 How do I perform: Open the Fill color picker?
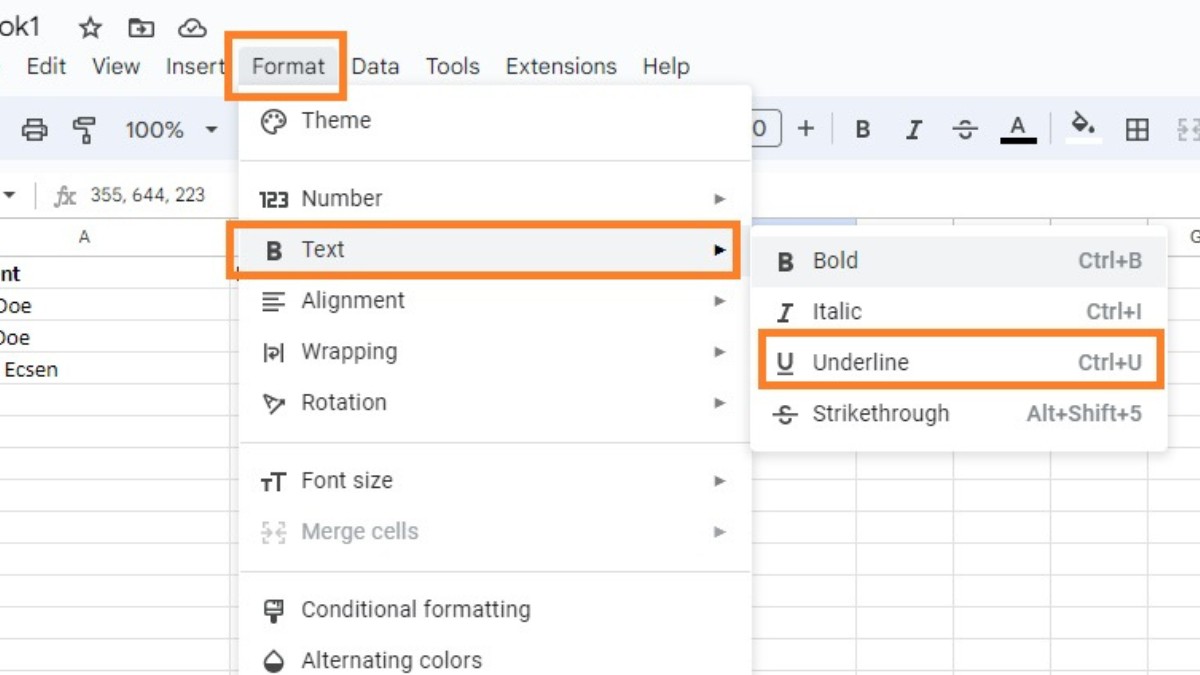click(x=1083, y=129)
